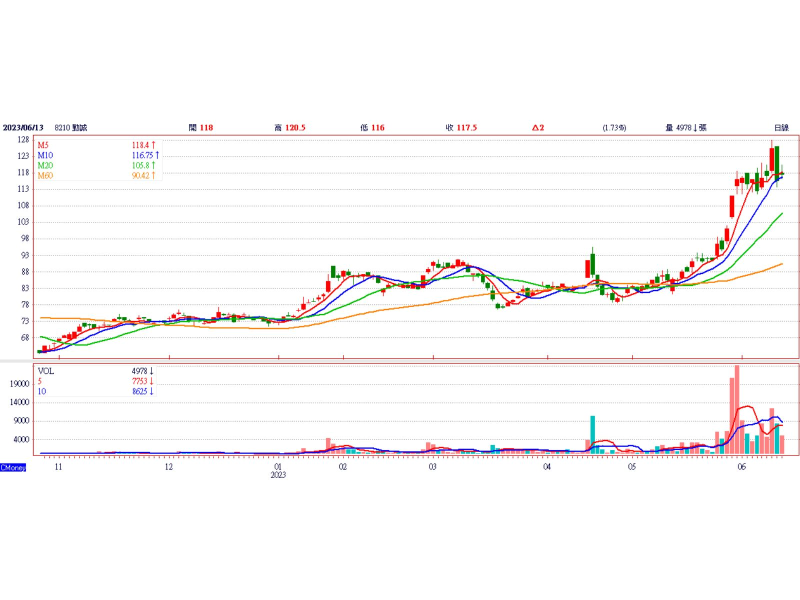The height and width of the screenshot is (600, 800).
Task: Click the 01 2023 month marker
Action: coord(278,471)
